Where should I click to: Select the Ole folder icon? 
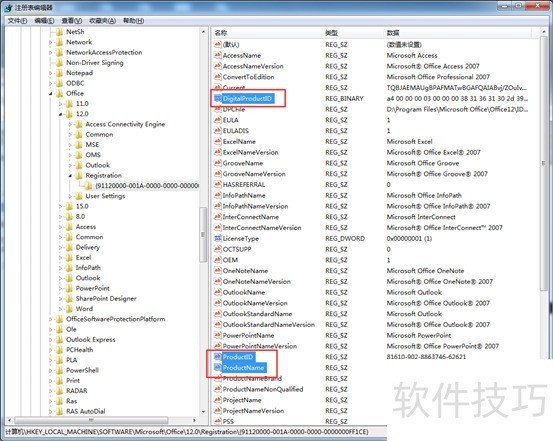coord(59,329)
